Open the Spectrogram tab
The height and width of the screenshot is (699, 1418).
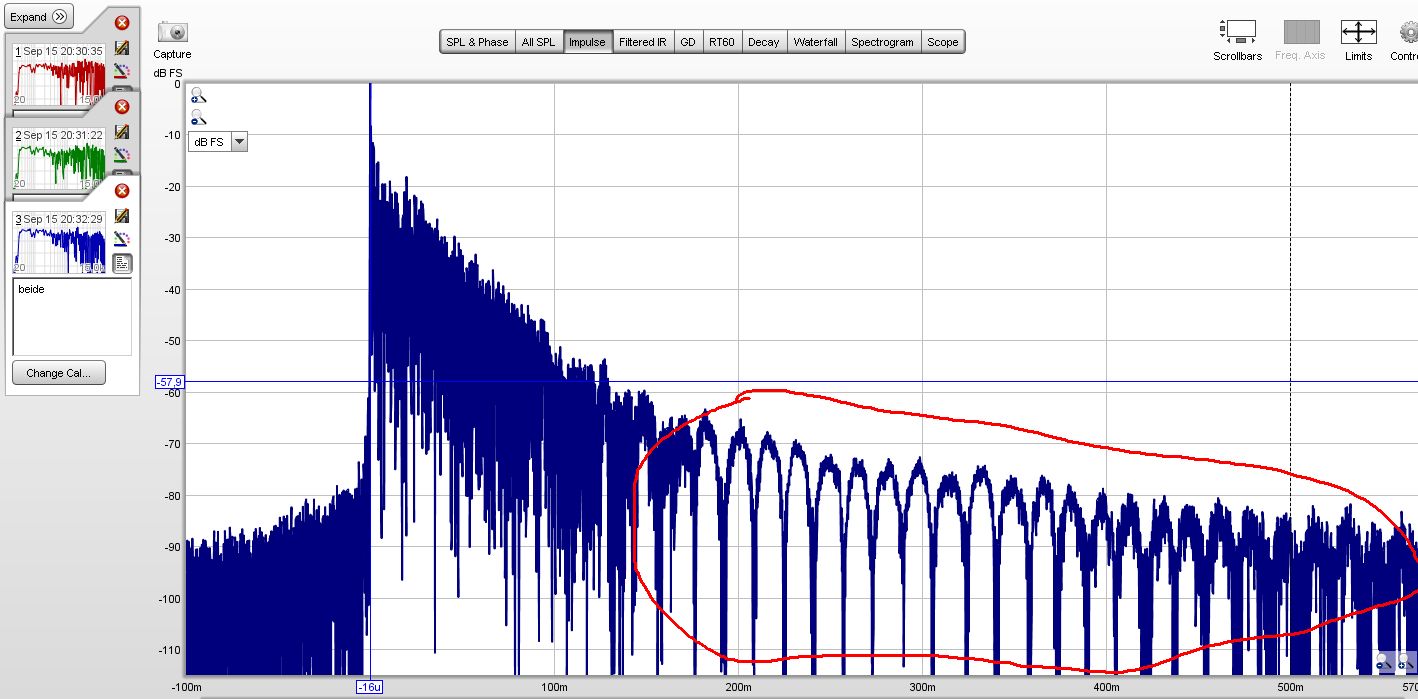point(883,42)
